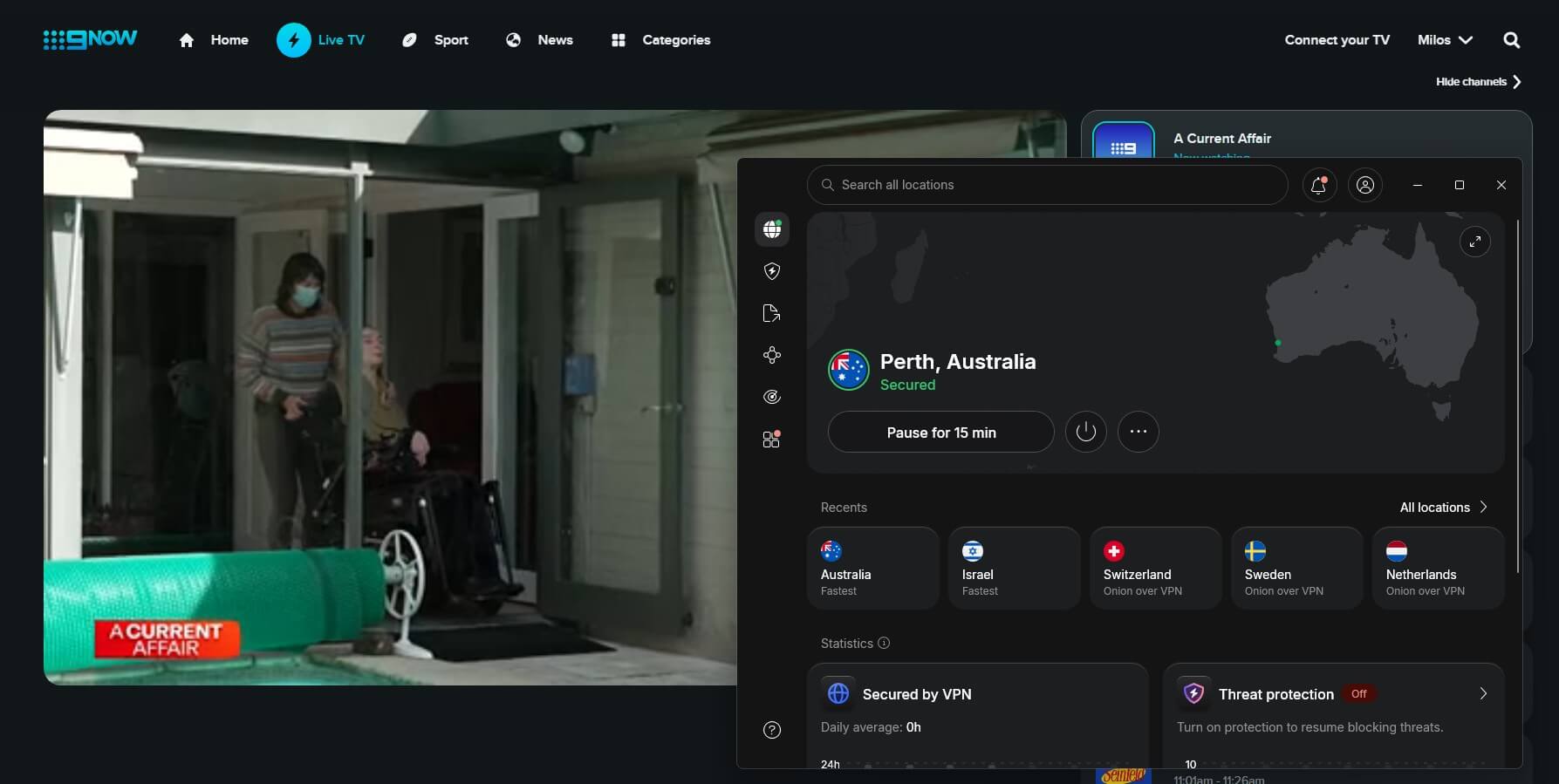Click the Recents label

click(844, 508)
